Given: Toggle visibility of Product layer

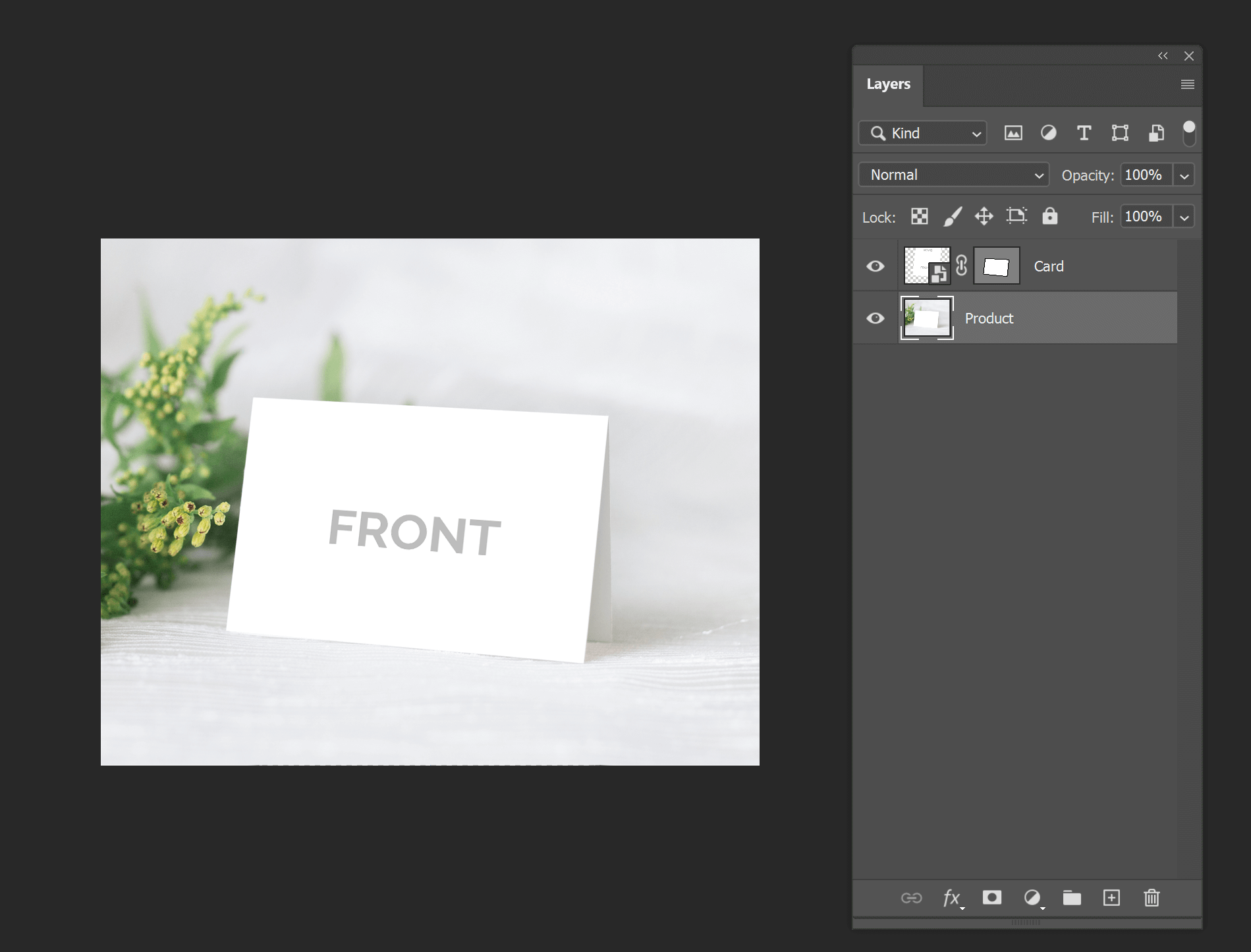Looking at the screenshot, I should (x=876, y=318).
